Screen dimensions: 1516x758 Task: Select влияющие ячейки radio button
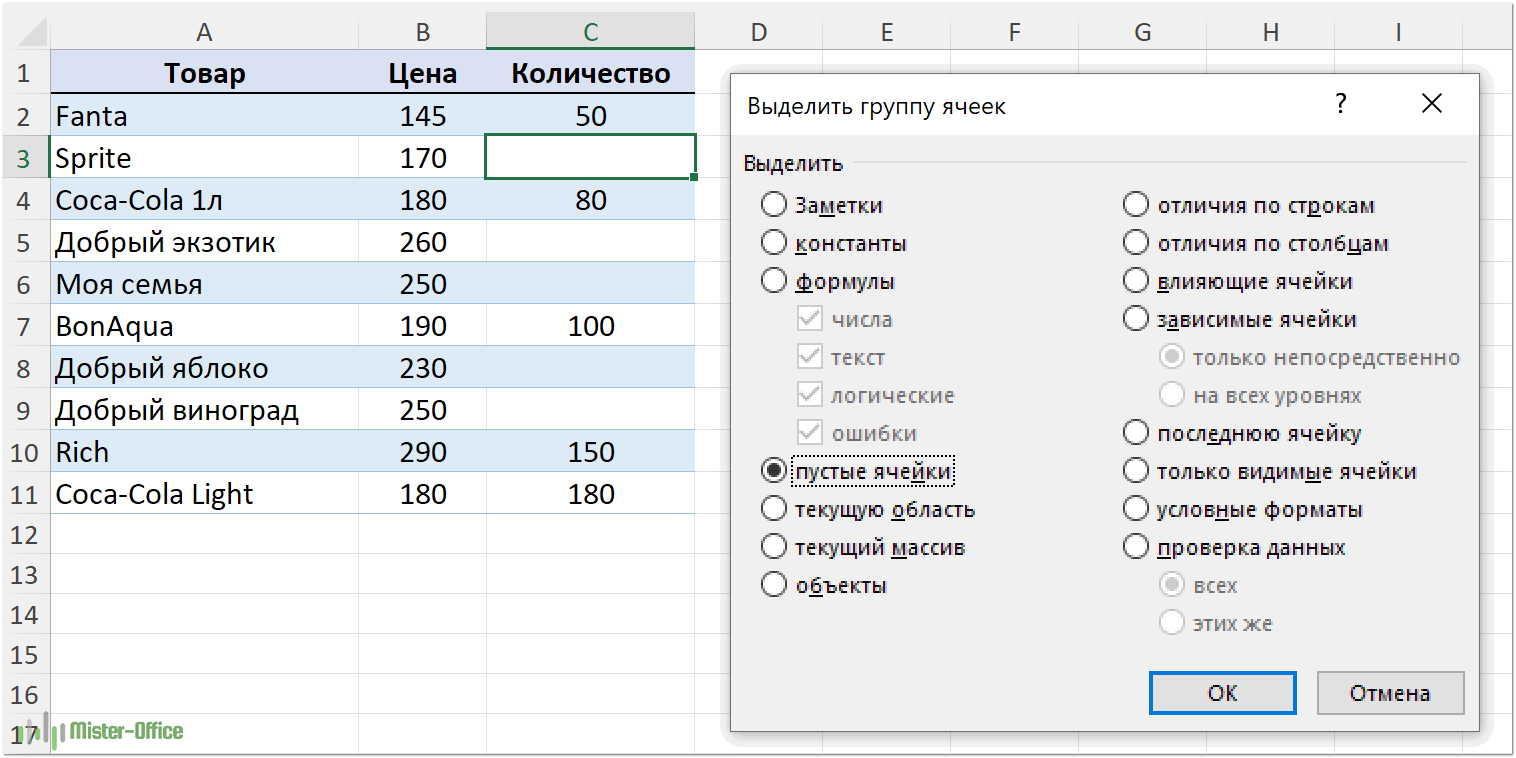1136,281
